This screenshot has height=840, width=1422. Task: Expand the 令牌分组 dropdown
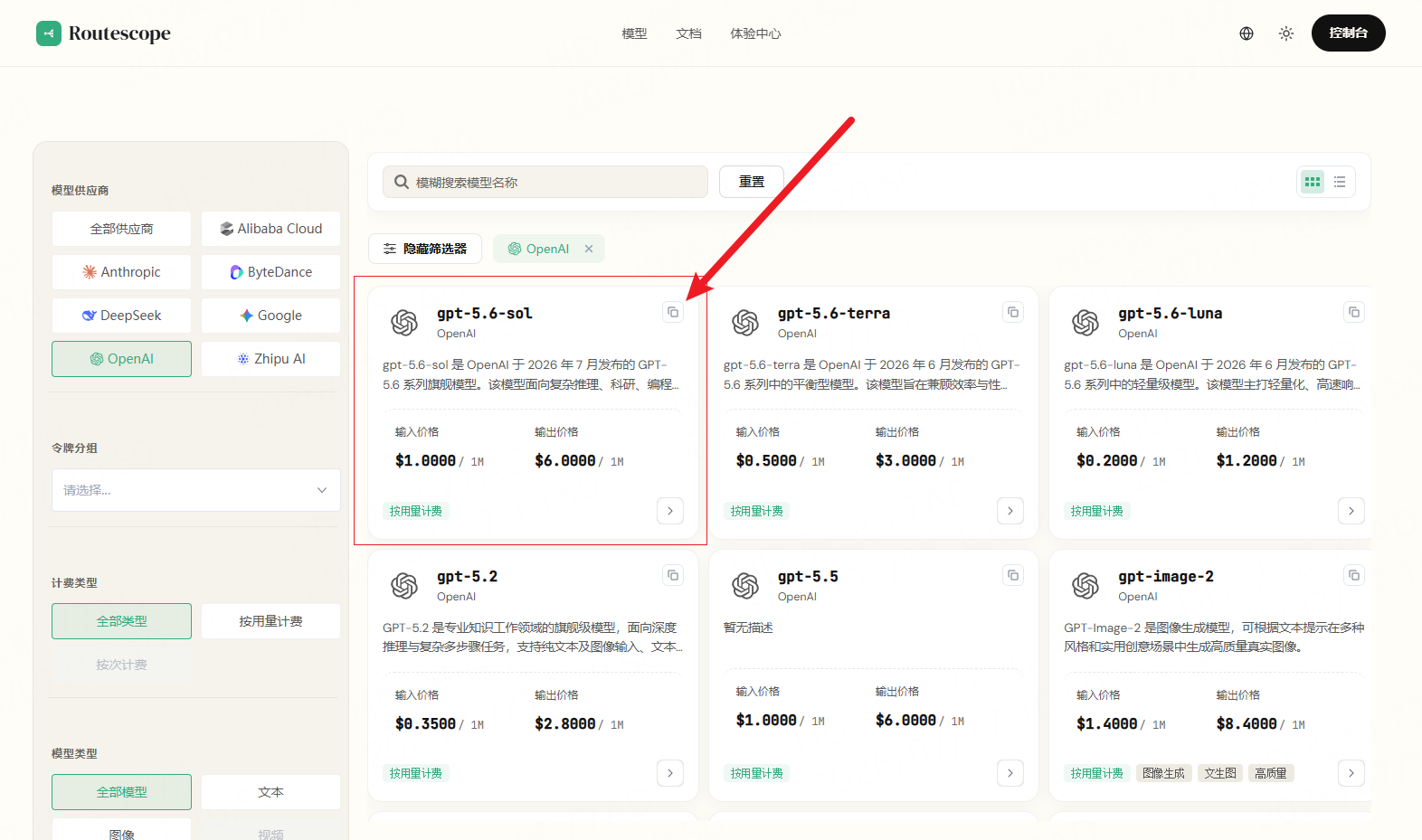coord(196,490)
